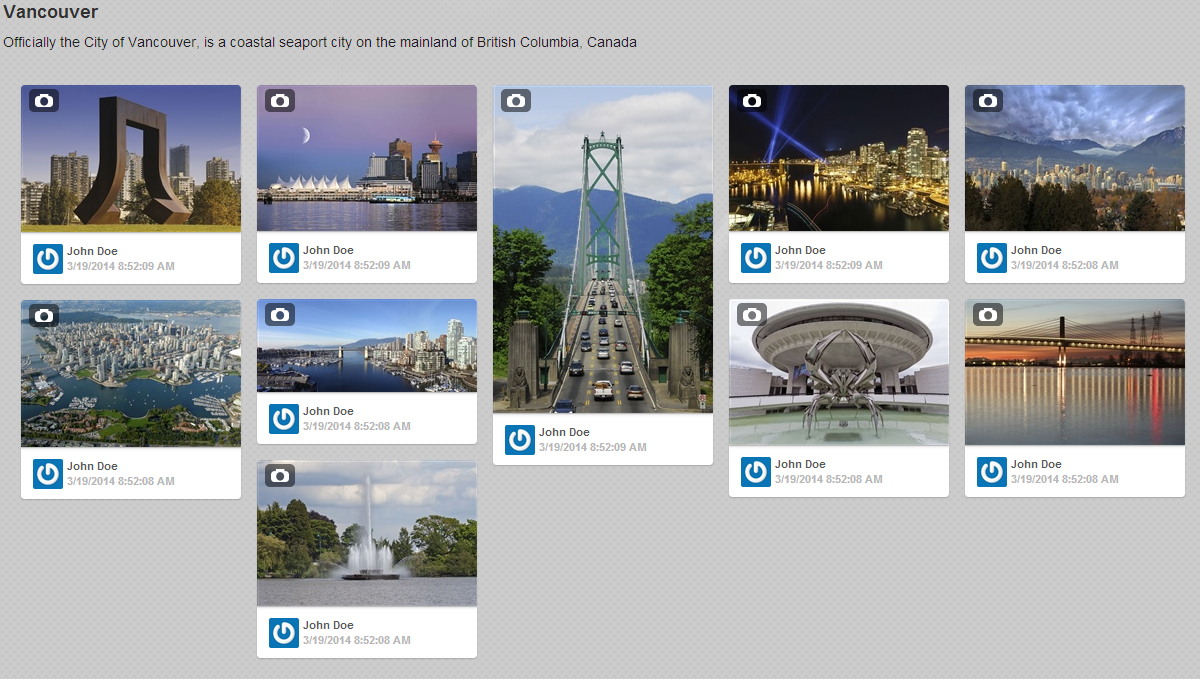
Task: Click the camera icon on the arch sculpture photo
Action: (44, 100)
